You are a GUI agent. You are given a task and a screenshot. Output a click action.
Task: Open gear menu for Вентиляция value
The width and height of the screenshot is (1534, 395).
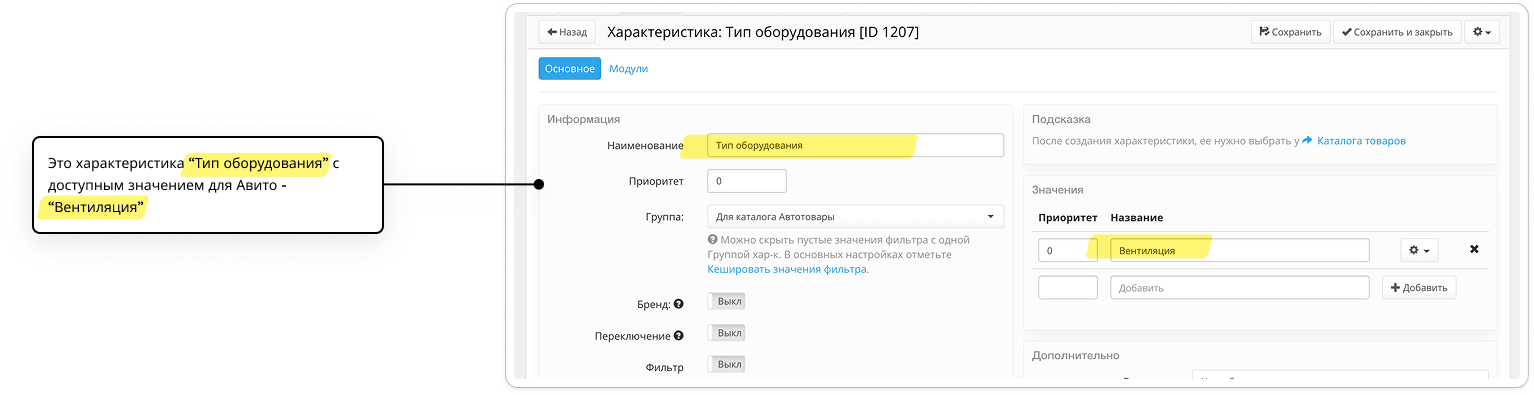tap(1420, 250)
